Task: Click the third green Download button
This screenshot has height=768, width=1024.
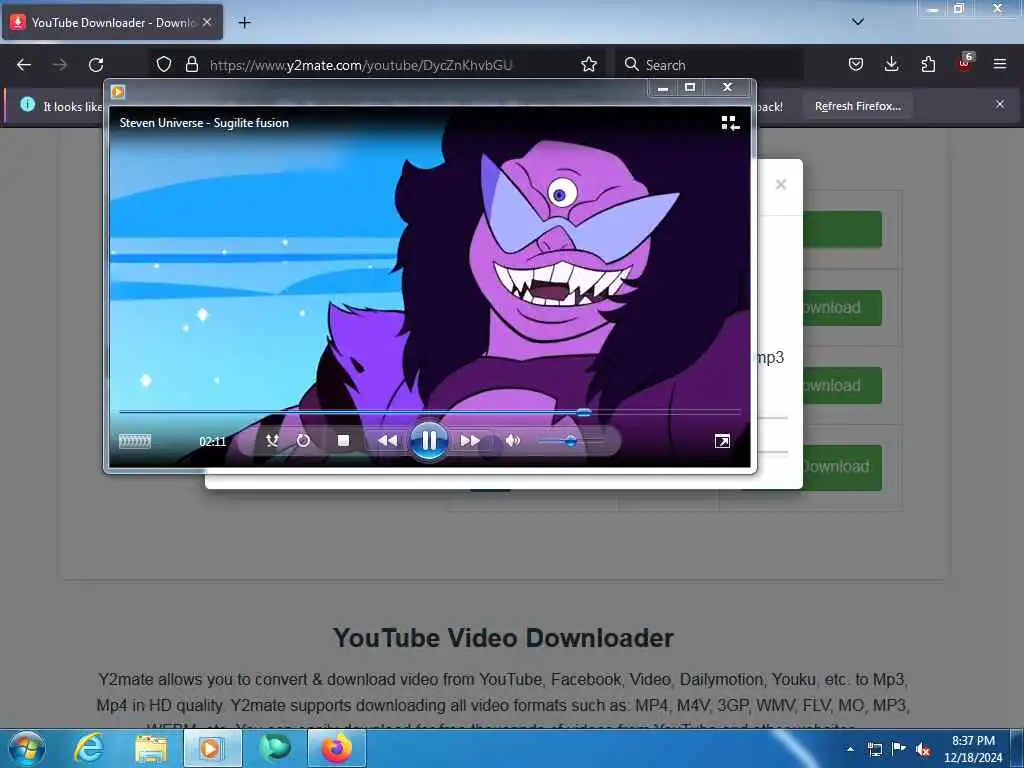Action: [842, 385]
